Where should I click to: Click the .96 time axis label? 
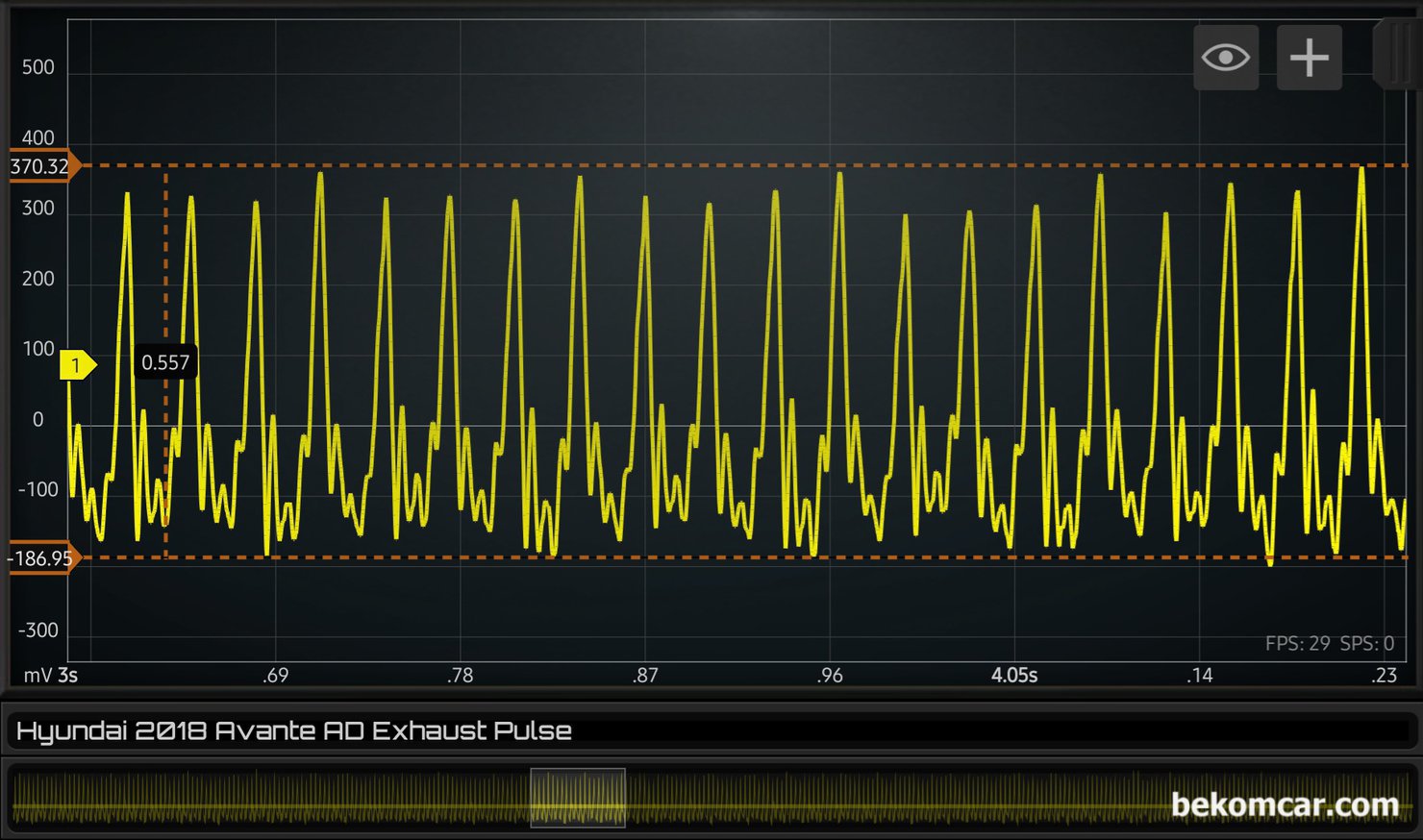830,676
